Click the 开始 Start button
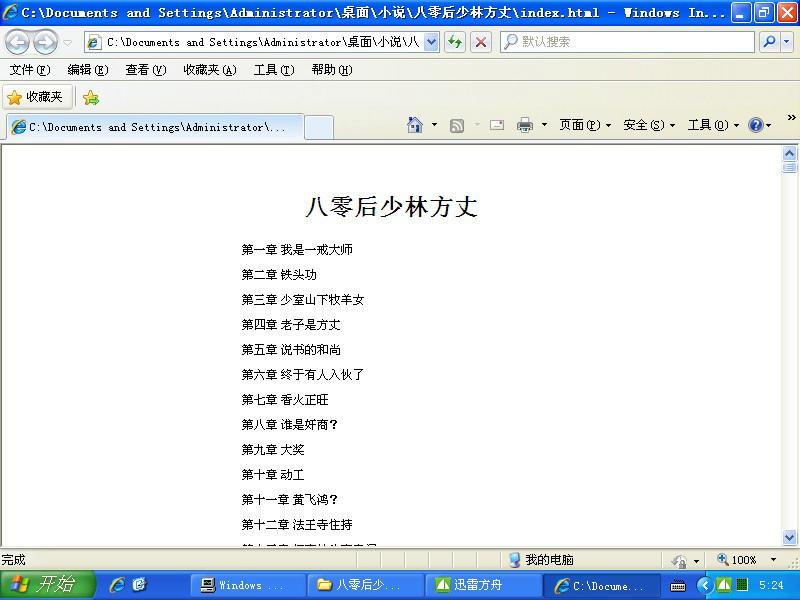The height and width of the screenshot is (600, 800). 47,585
